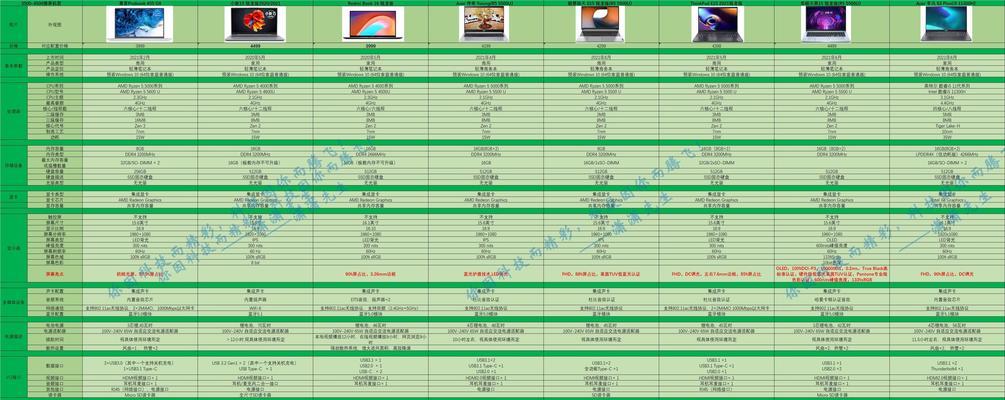Select the Acer 非凡 S3 Plus laptop image
The width and height of the screenshot is (1005, 400).
click(947, 24)
